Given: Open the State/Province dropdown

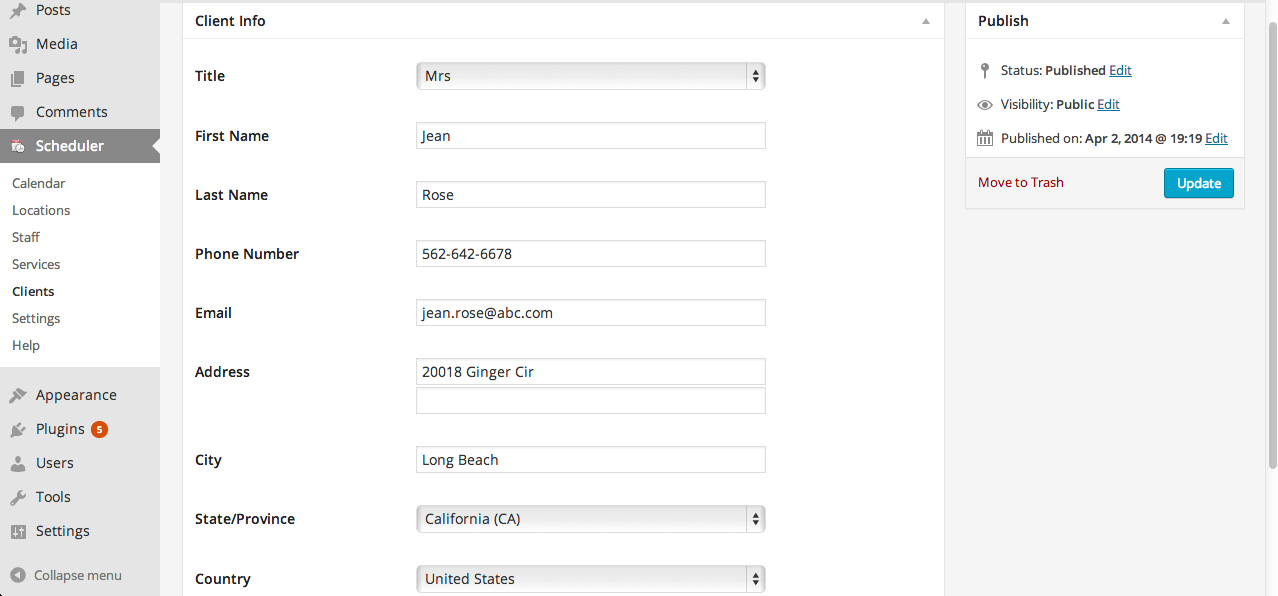Looking at the screenshot, I should (x=591, y=519).
